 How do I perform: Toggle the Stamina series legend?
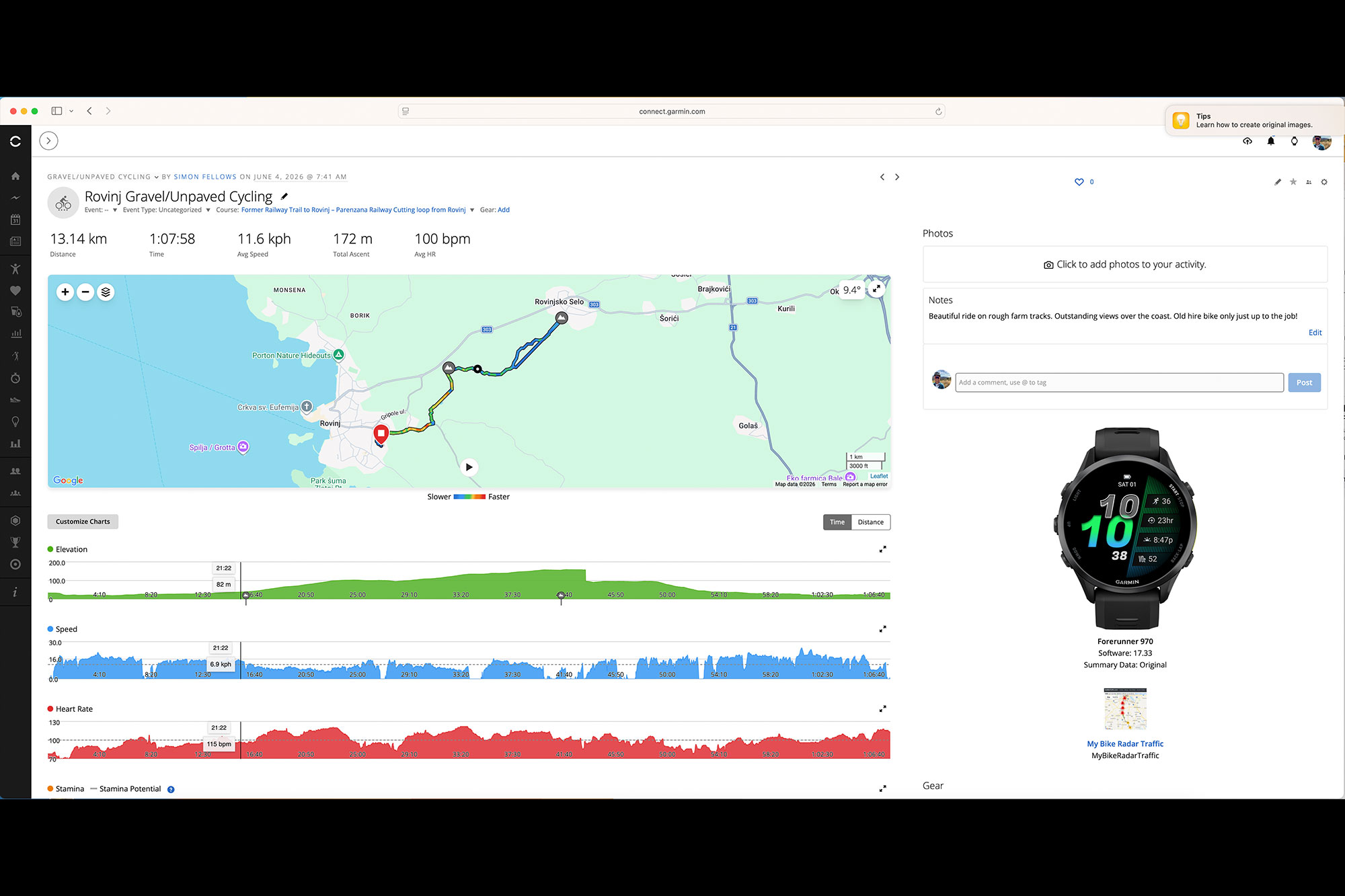pos(66,789)
